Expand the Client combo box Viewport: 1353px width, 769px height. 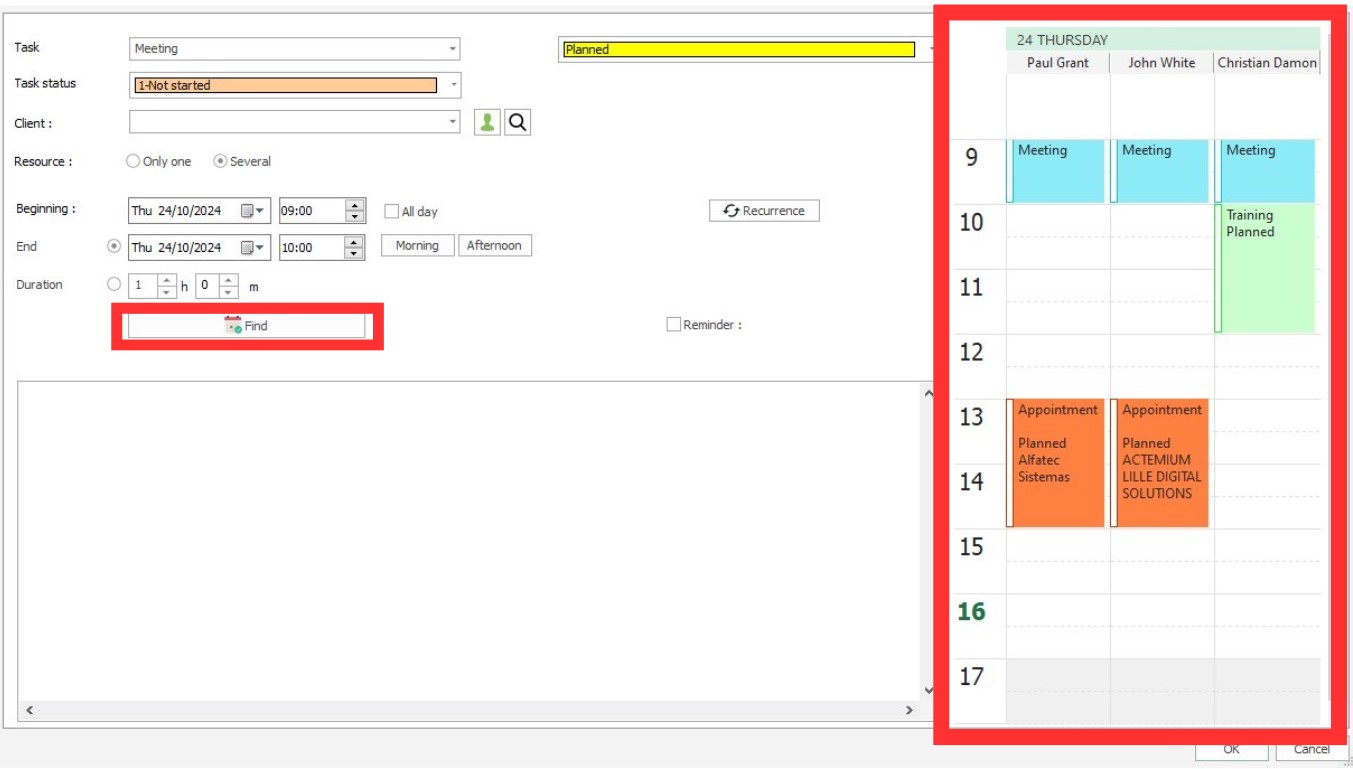[452, 122]
